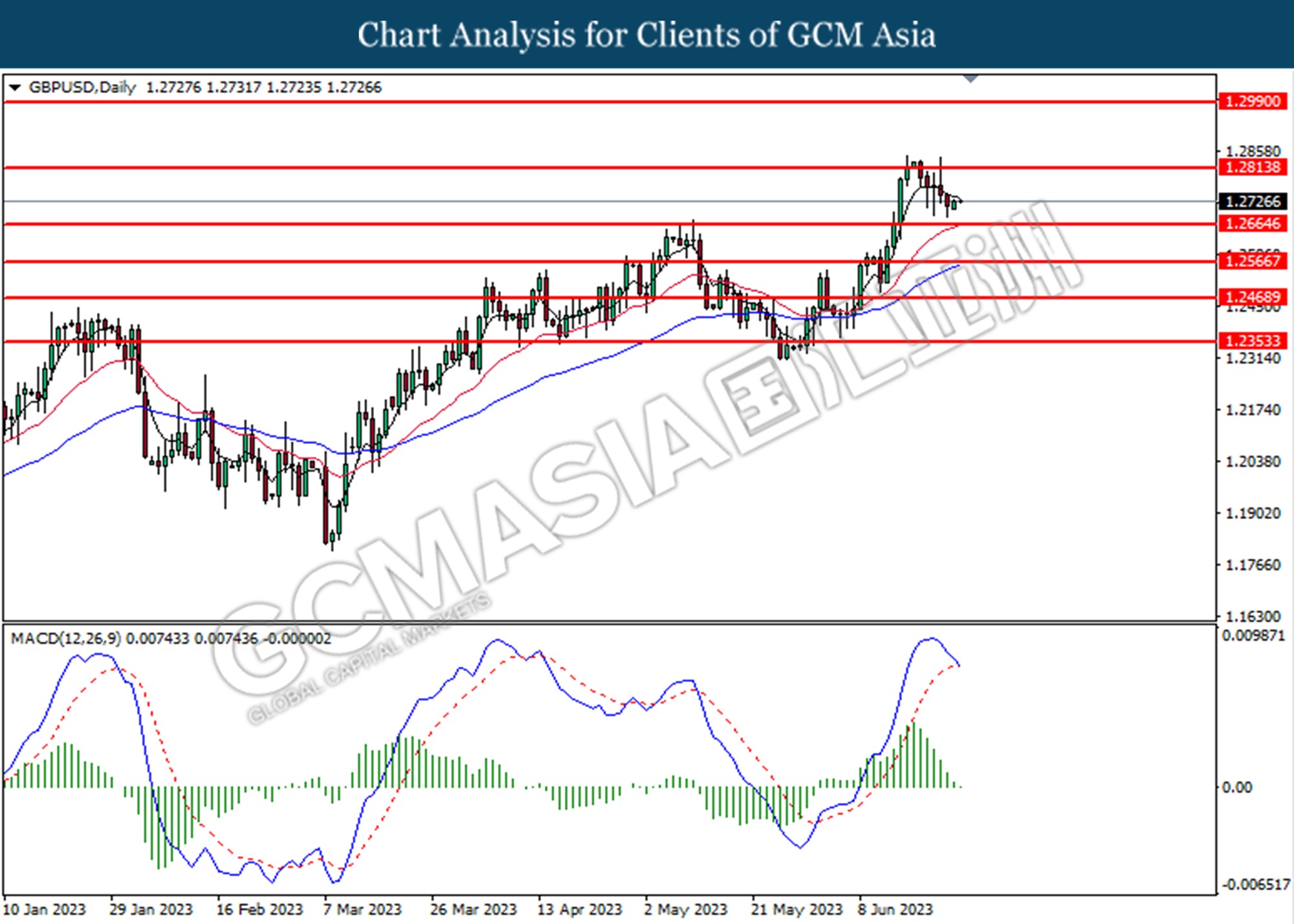The image size is (1294, 924).
Task: Click the 21 May 2023 date label
Action: point(796,910)
